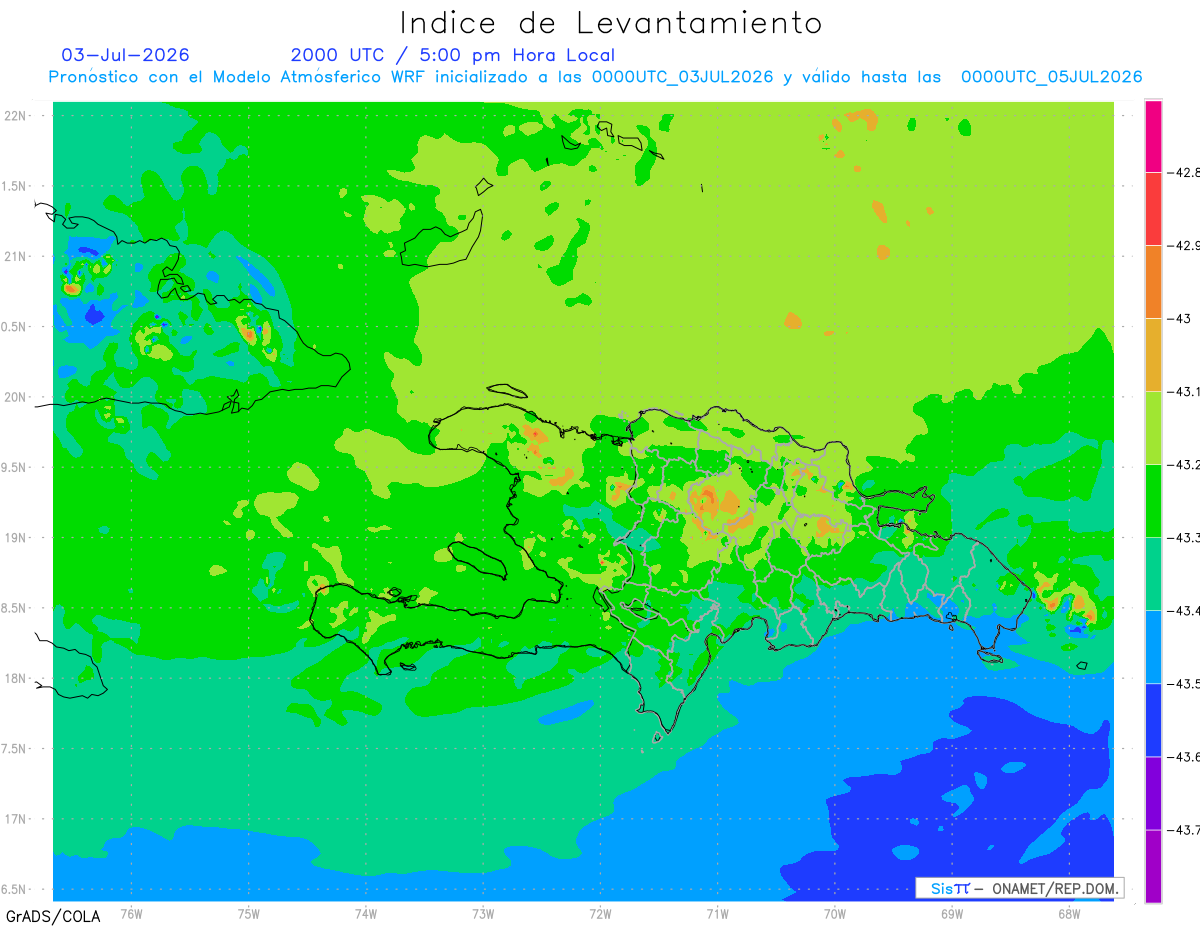The width and height of the screenshot is (1200, 927).
Task: Click the "74W" longitude label
Action: click(366, 914)
